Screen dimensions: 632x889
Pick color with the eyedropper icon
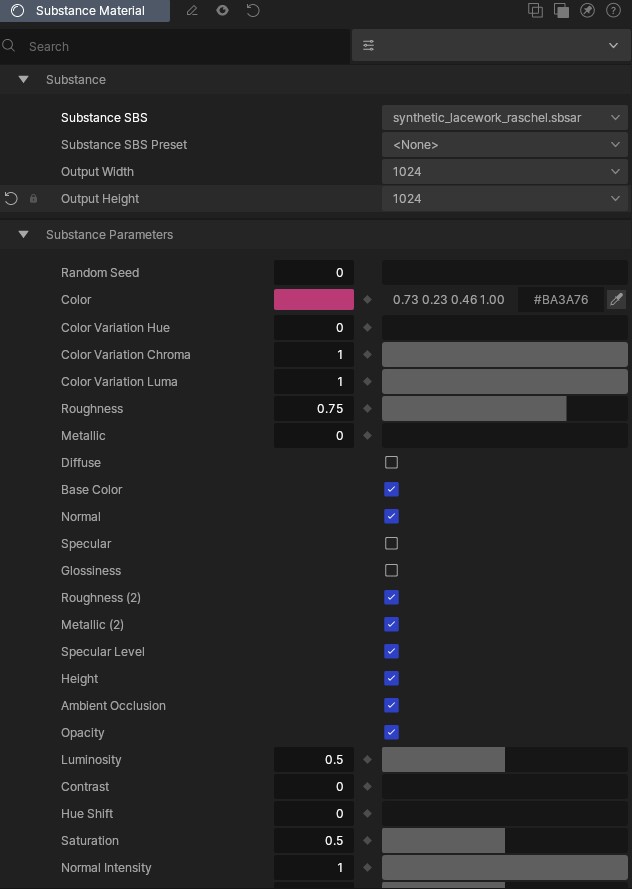click(616, 299)
